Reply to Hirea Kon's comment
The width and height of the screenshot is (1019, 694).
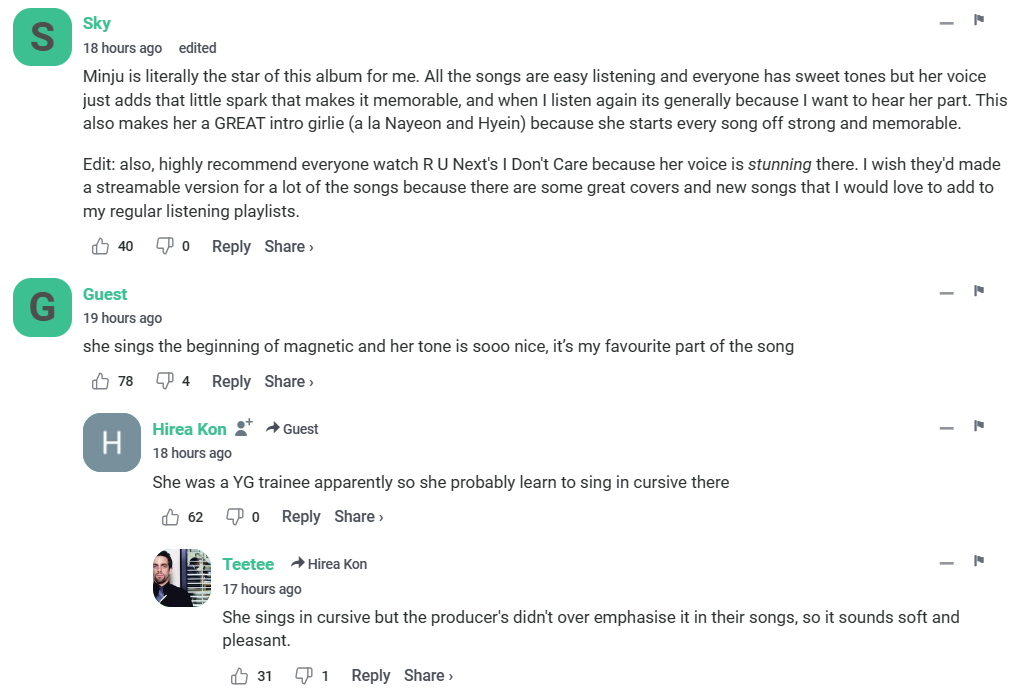point(301,516)
